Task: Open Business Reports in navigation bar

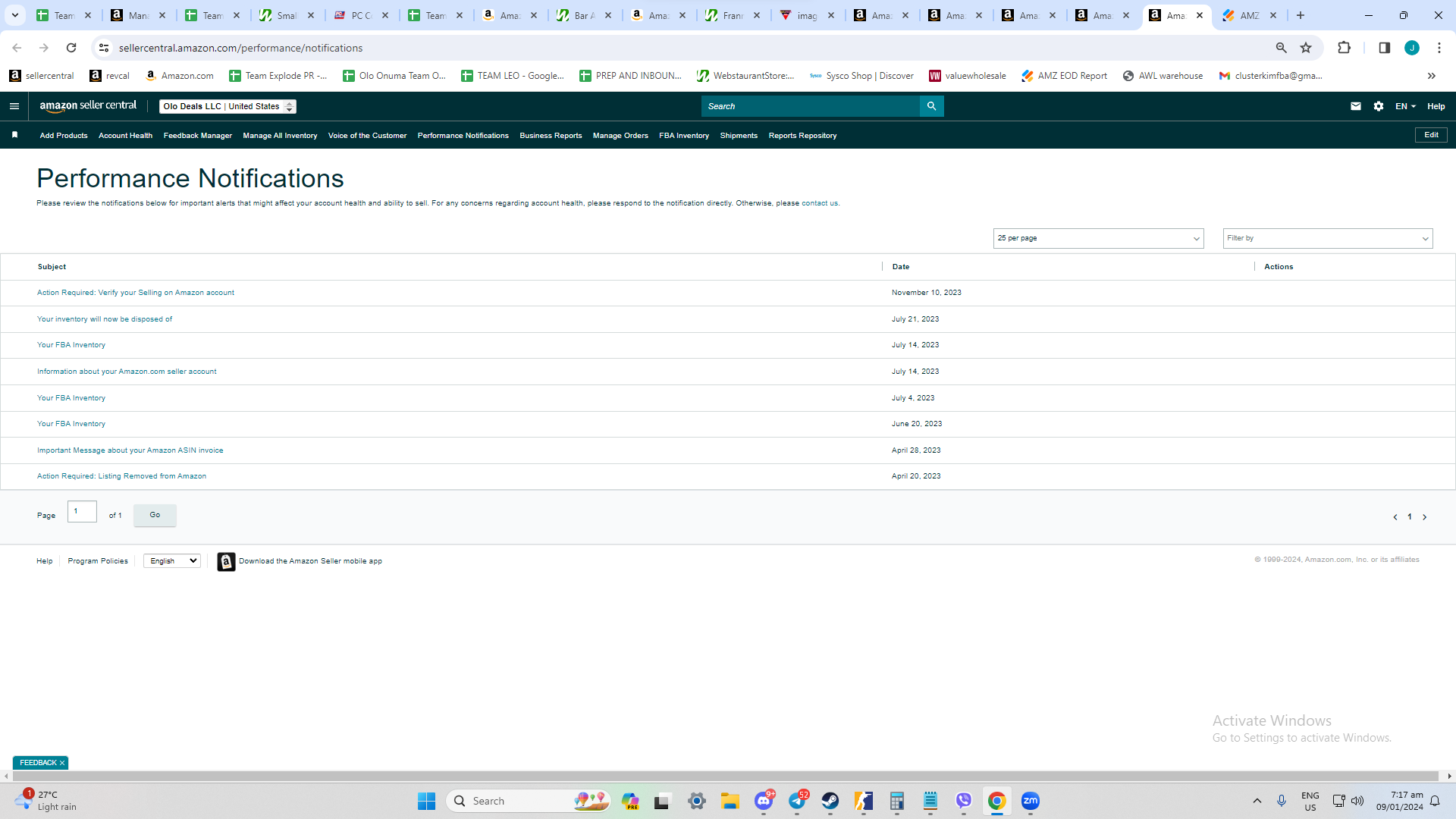Action: pyautogui.click(x=551, y=136)
